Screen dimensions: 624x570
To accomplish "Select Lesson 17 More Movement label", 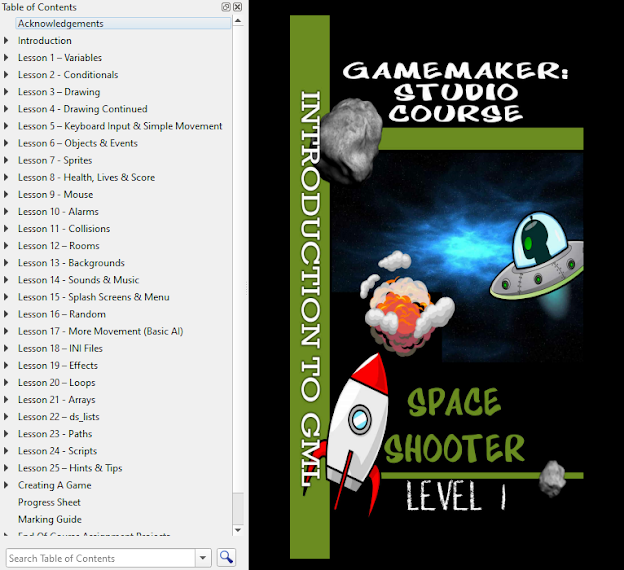I will (x=100, y=332).
